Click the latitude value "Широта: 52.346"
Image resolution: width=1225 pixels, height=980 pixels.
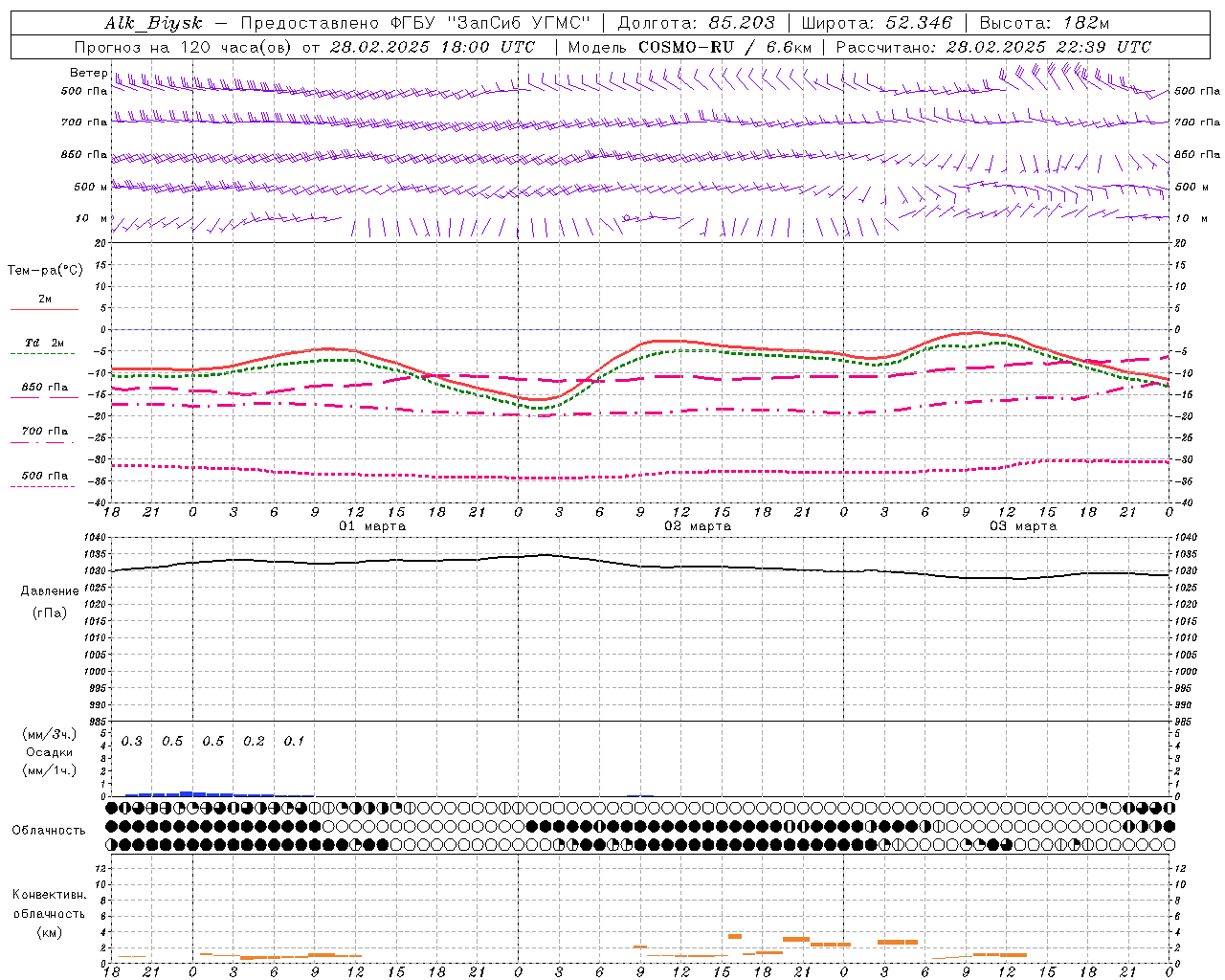point(876,24)
